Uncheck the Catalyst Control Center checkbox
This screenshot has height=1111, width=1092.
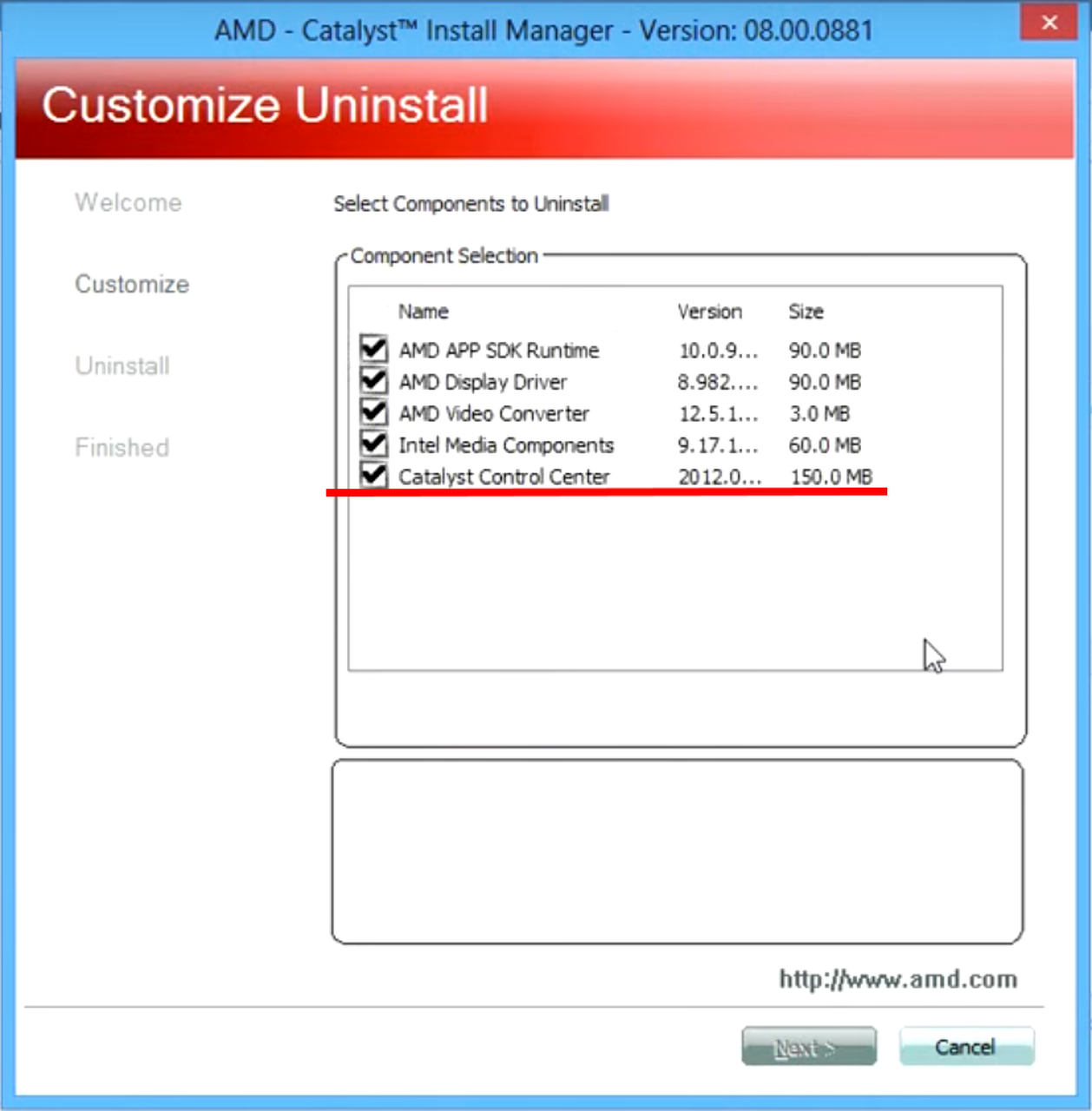pos(374,476)
